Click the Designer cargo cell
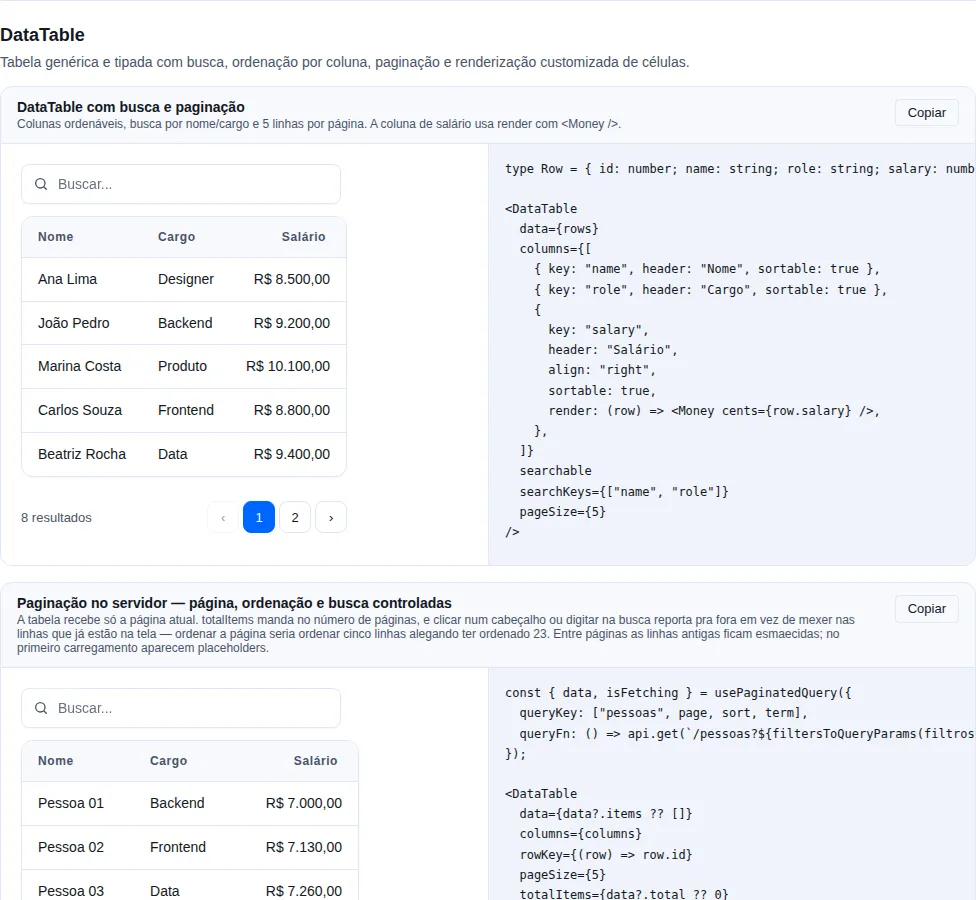 point(185,279)
